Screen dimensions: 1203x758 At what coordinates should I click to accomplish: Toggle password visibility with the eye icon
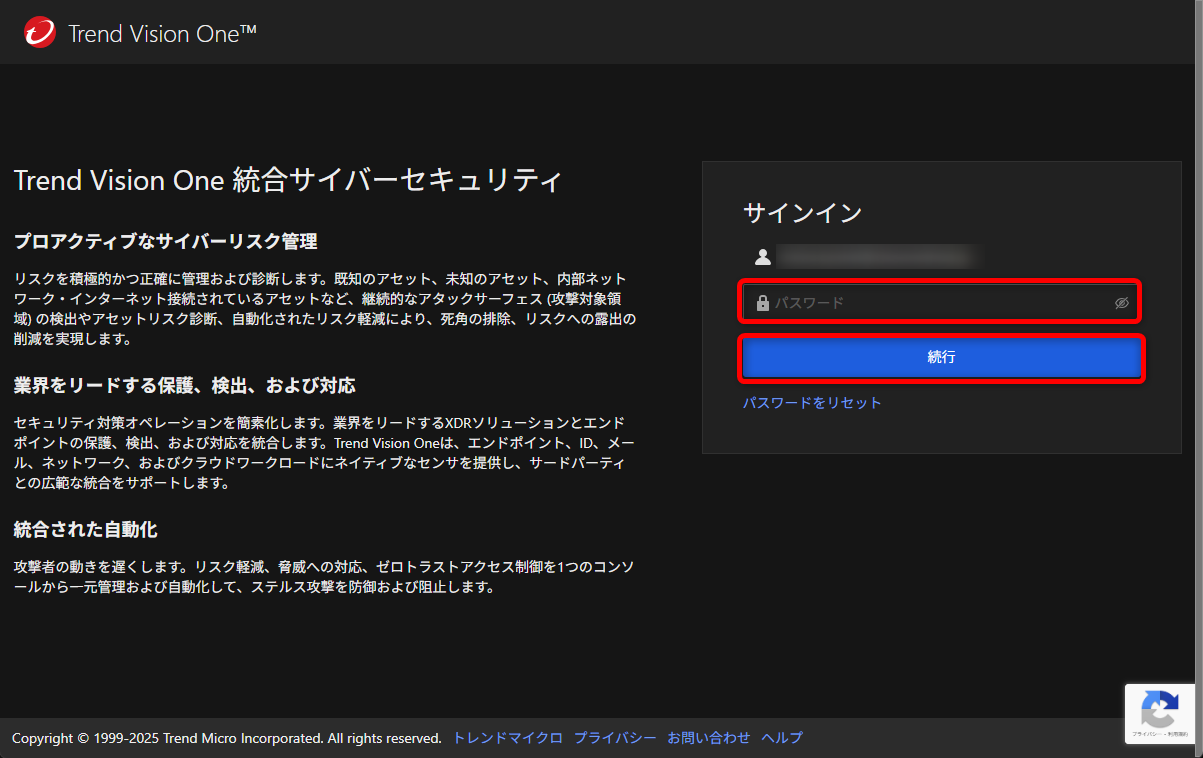pyautogui.click(x=1121, y=301)
